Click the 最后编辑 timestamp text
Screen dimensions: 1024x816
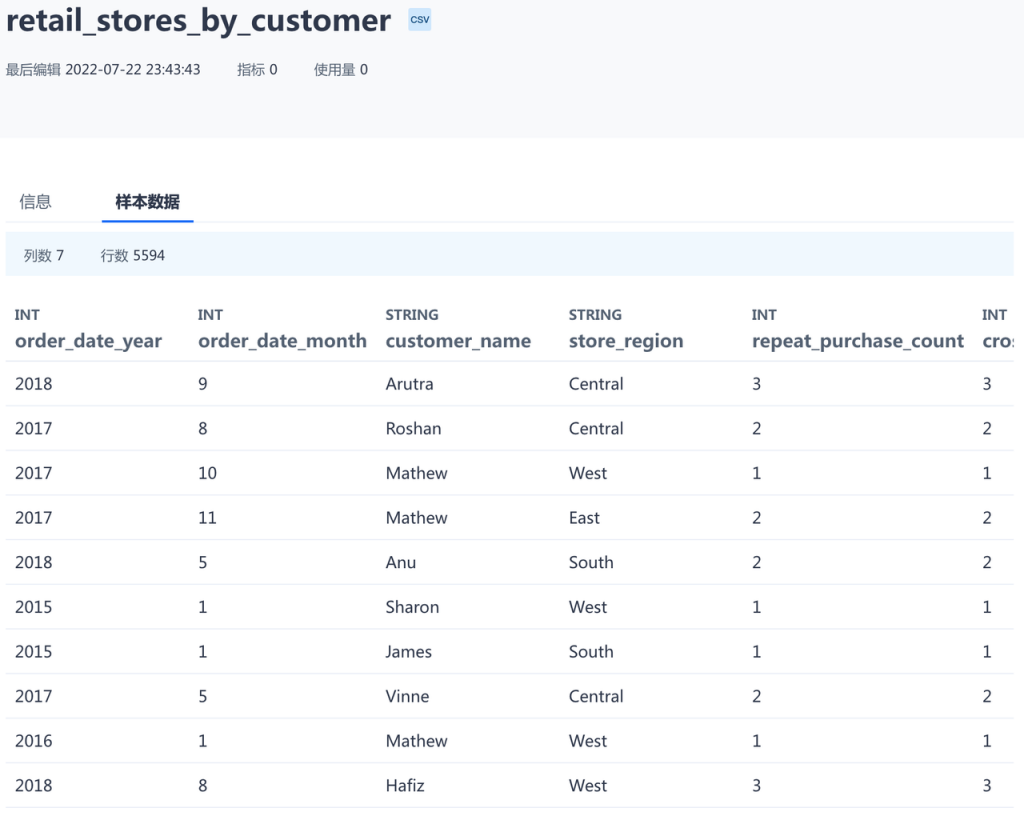click(103, 70)
